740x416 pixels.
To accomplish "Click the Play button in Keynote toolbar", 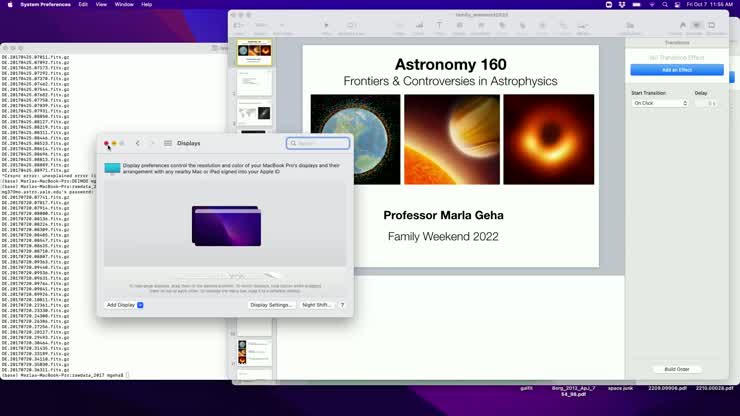I will tap(326, 26).
